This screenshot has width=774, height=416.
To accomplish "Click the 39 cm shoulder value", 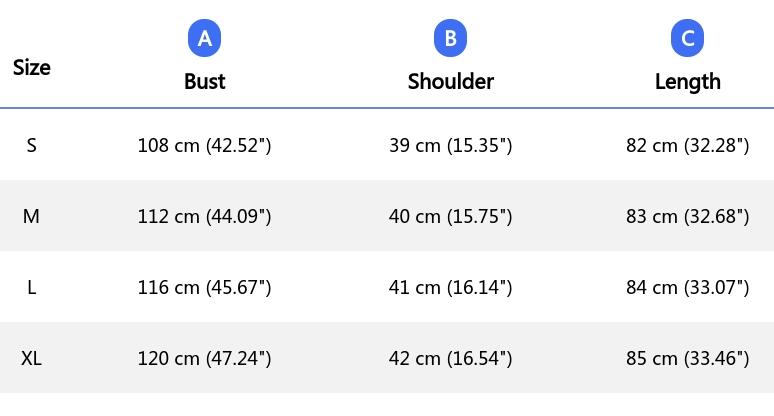I will (451, 146).
